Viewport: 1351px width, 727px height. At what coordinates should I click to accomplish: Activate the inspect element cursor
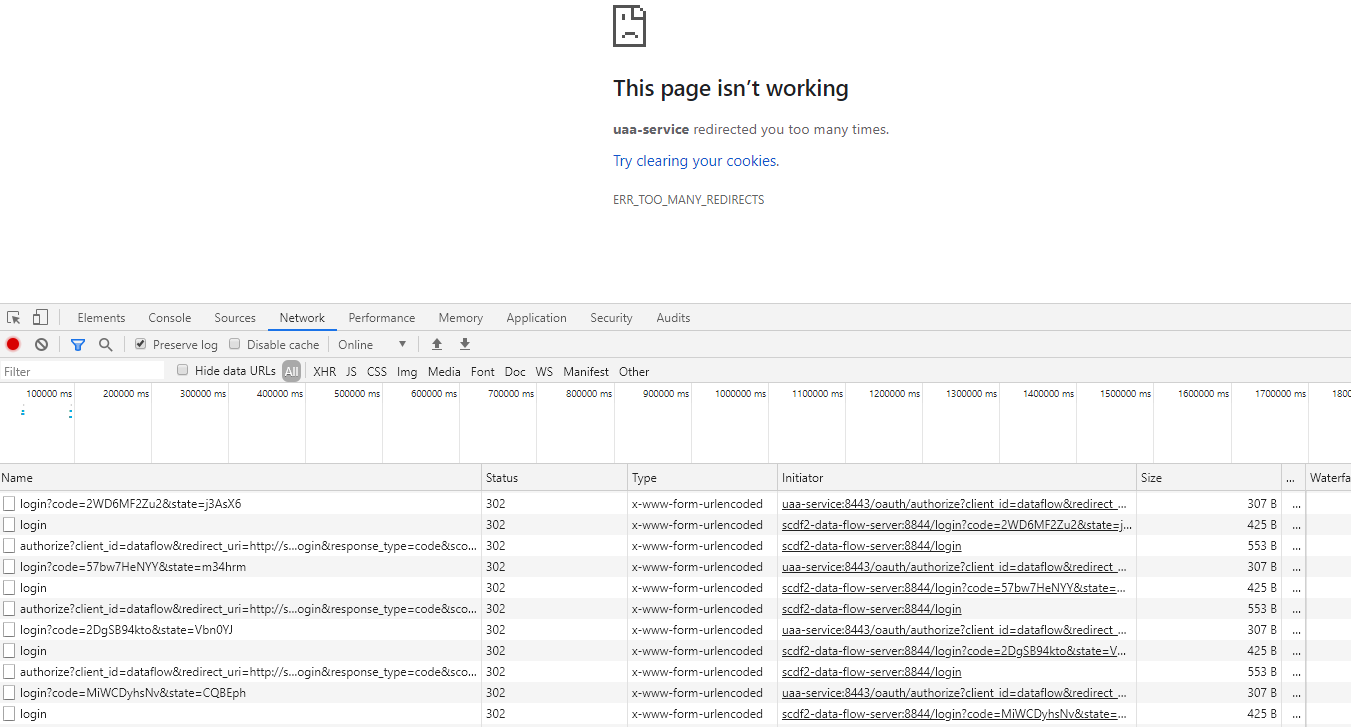[x=13, y=317]
